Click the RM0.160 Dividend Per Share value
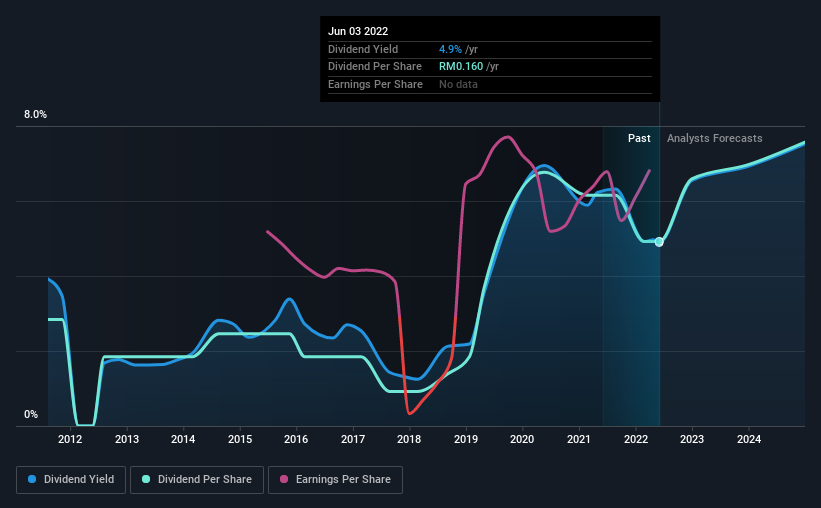Image resolution: width=821 pixels, height=508 pixels. coord(461,67)
